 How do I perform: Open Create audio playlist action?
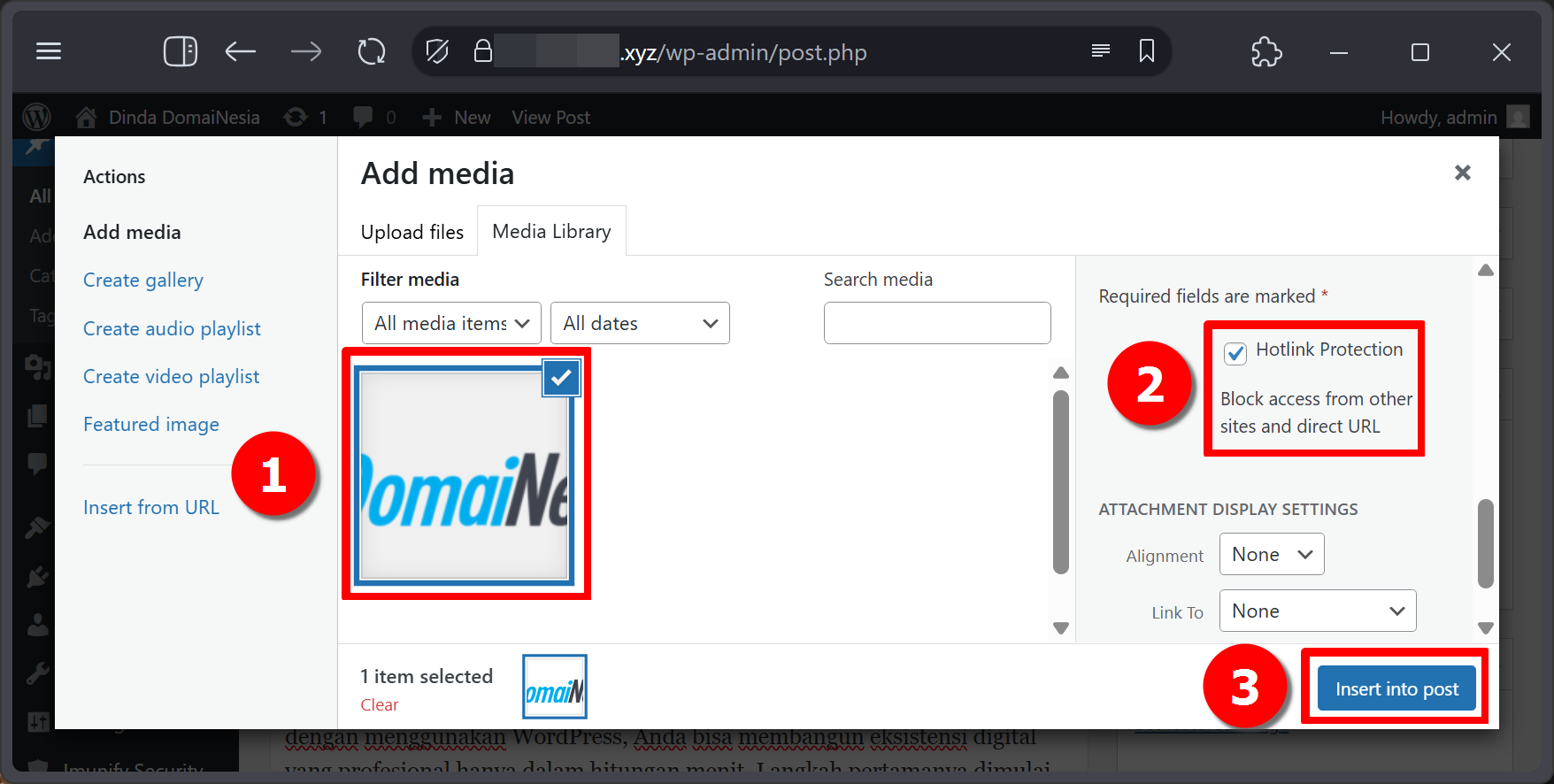(x=172, y=329)
